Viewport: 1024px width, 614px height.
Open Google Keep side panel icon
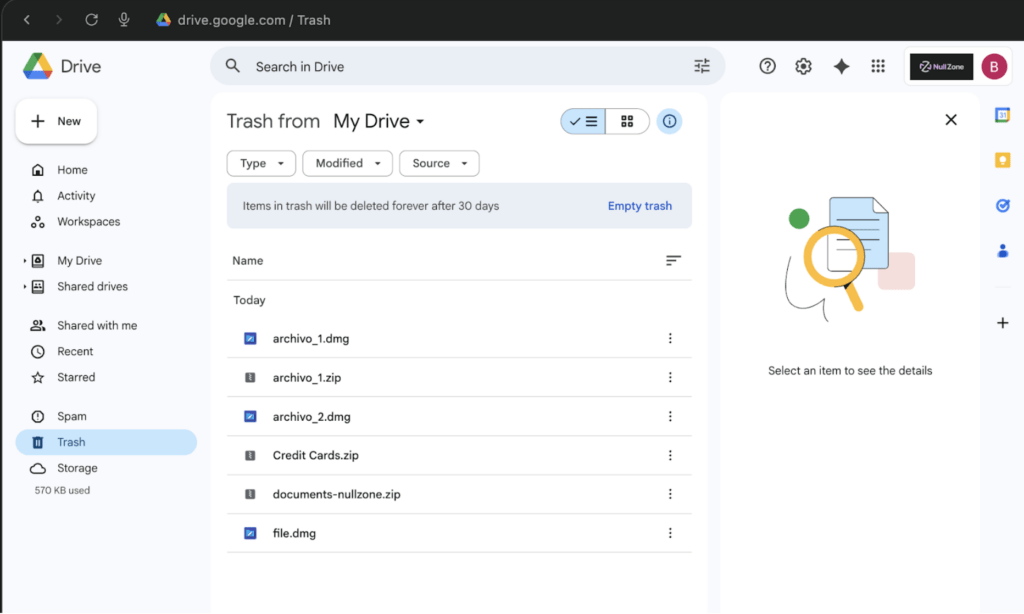click(x=1002, y=160)
